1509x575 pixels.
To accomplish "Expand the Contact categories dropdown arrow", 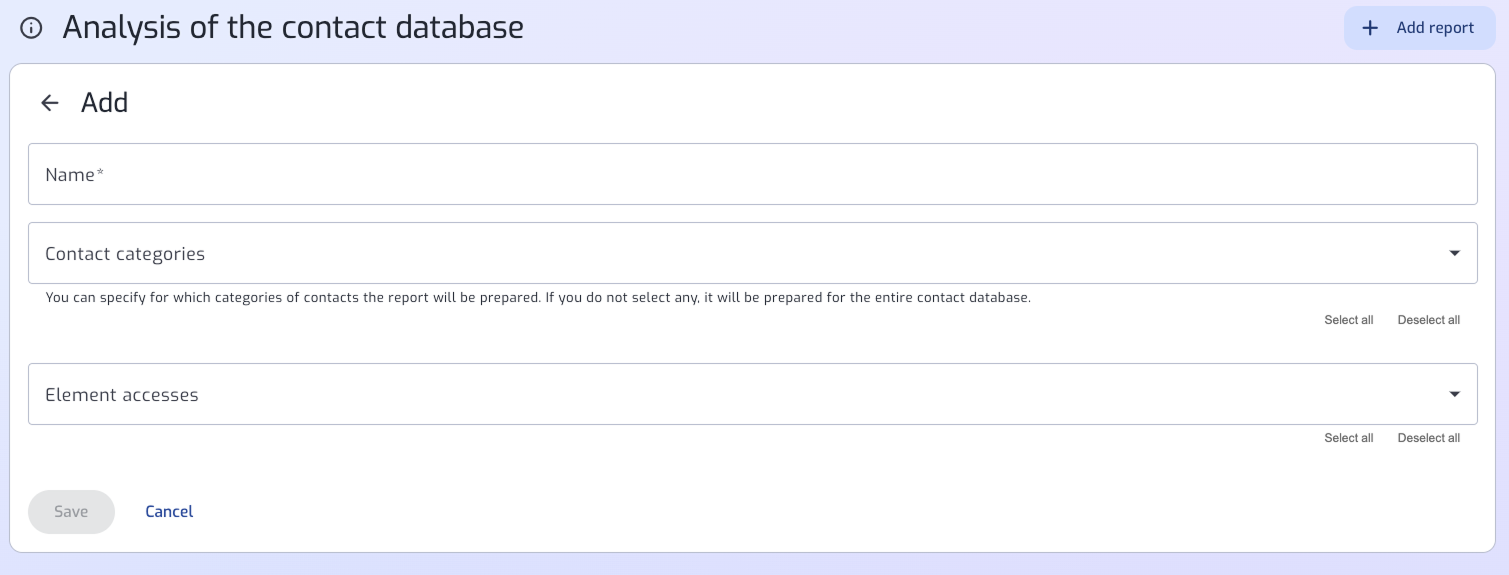I will click(x=1455, y=254).
